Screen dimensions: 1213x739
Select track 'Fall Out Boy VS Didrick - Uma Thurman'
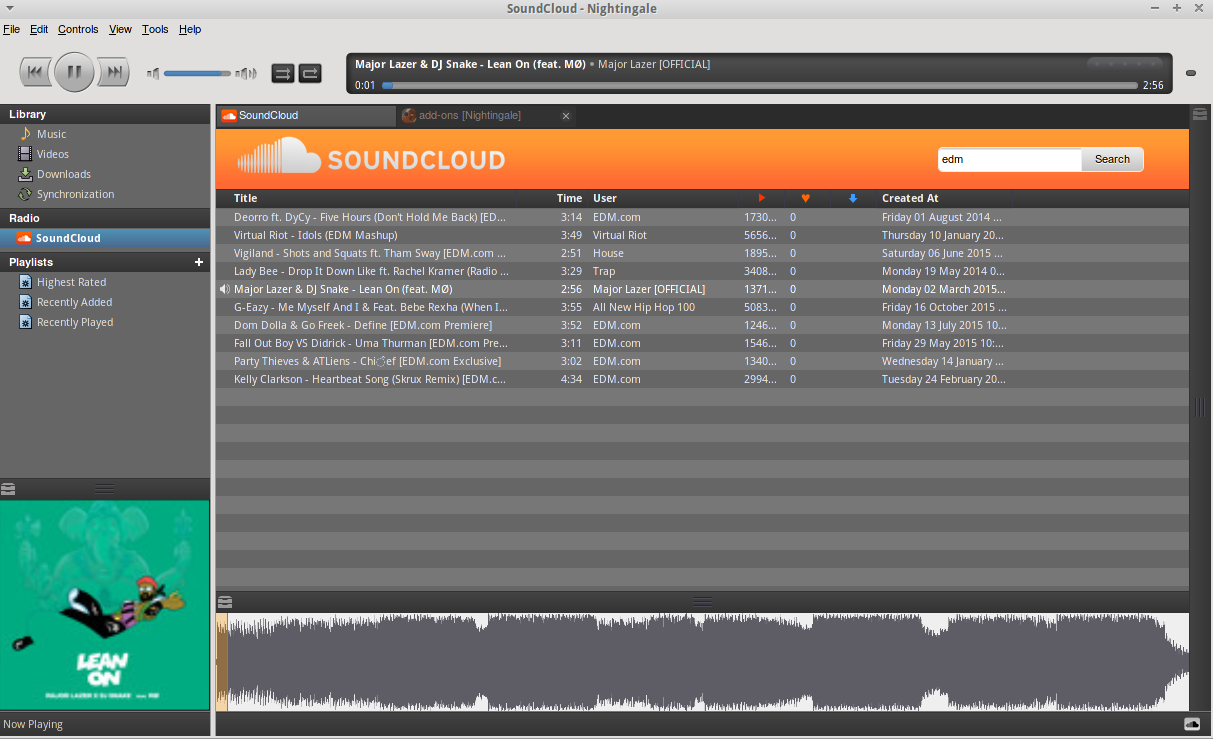(x=702, y=343)
